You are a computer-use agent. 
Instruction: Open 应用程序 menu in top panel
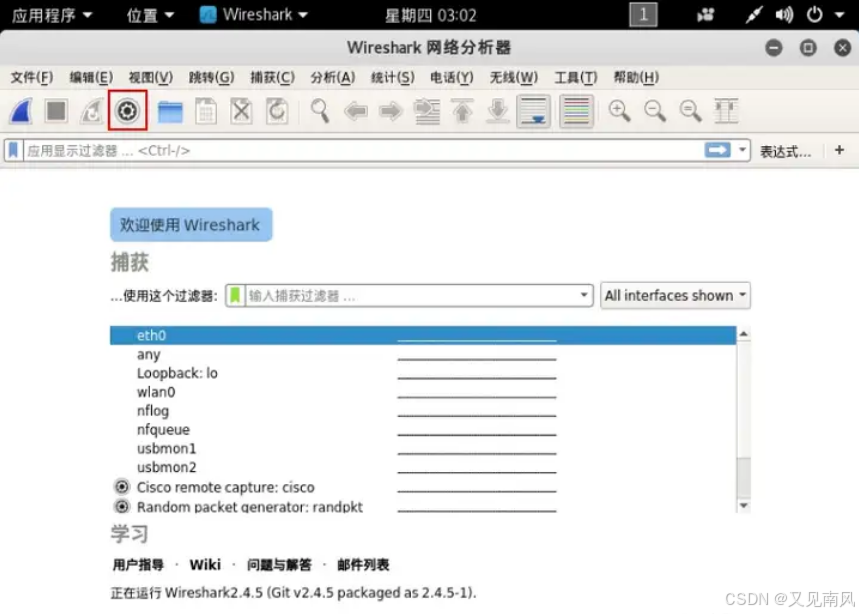pyautogui.click(x=51, y=15)
